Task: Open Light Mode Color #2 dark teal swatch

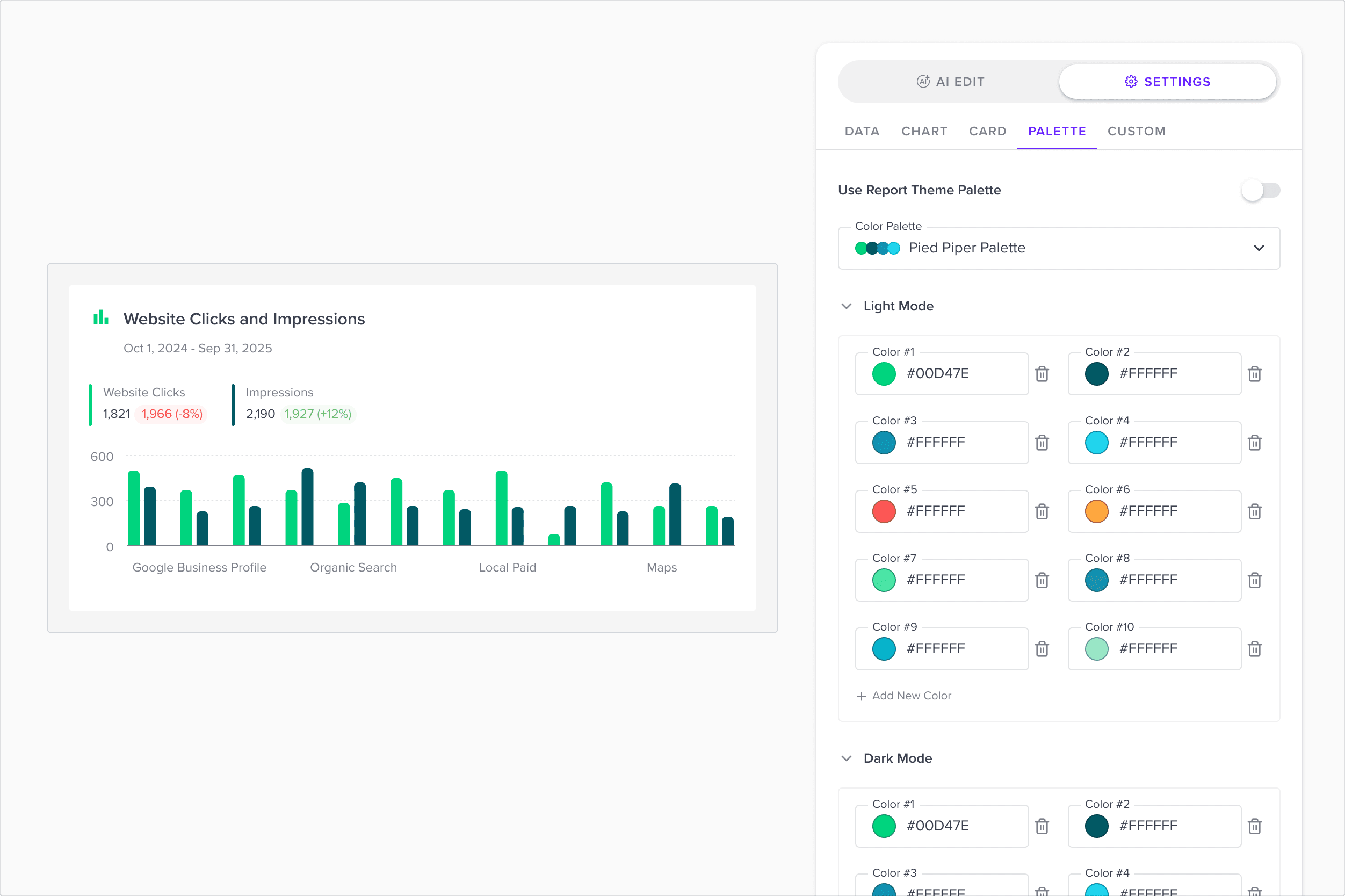Action: point(1096,374)
